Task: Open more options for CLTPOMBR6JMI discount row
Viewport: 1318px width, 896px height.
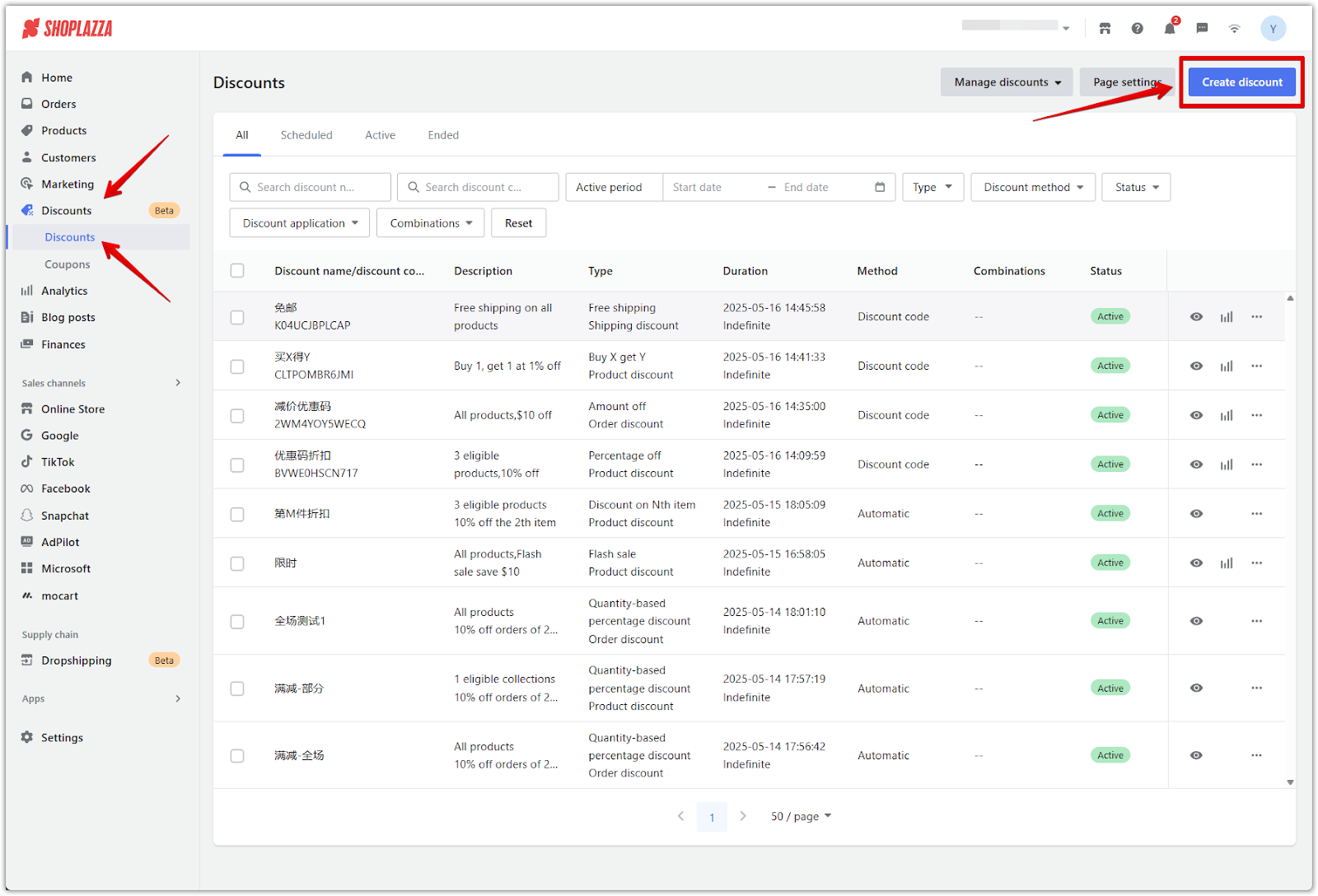Action: (1256, 366)
